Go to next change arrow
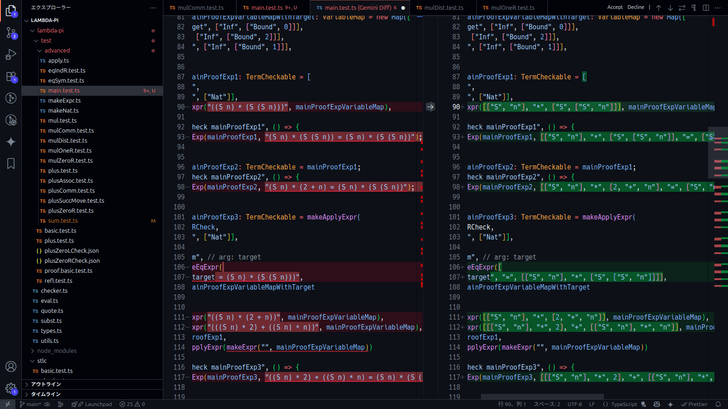Screen dimensions: 728x409 pos(670,7)
